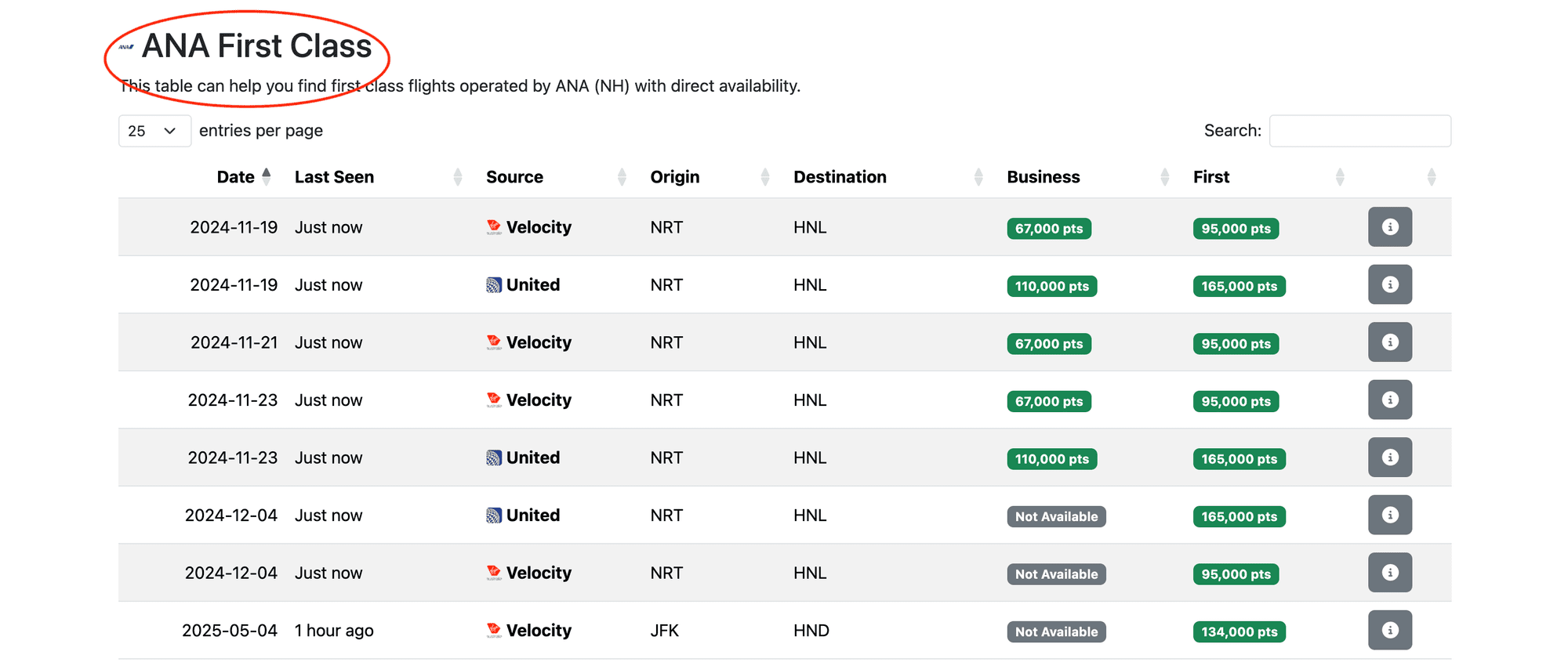Click 110,000 pts Business badge on 2024-11-19
Image resolution: width=1568 pixels, height=662 pixels.
1052,286
